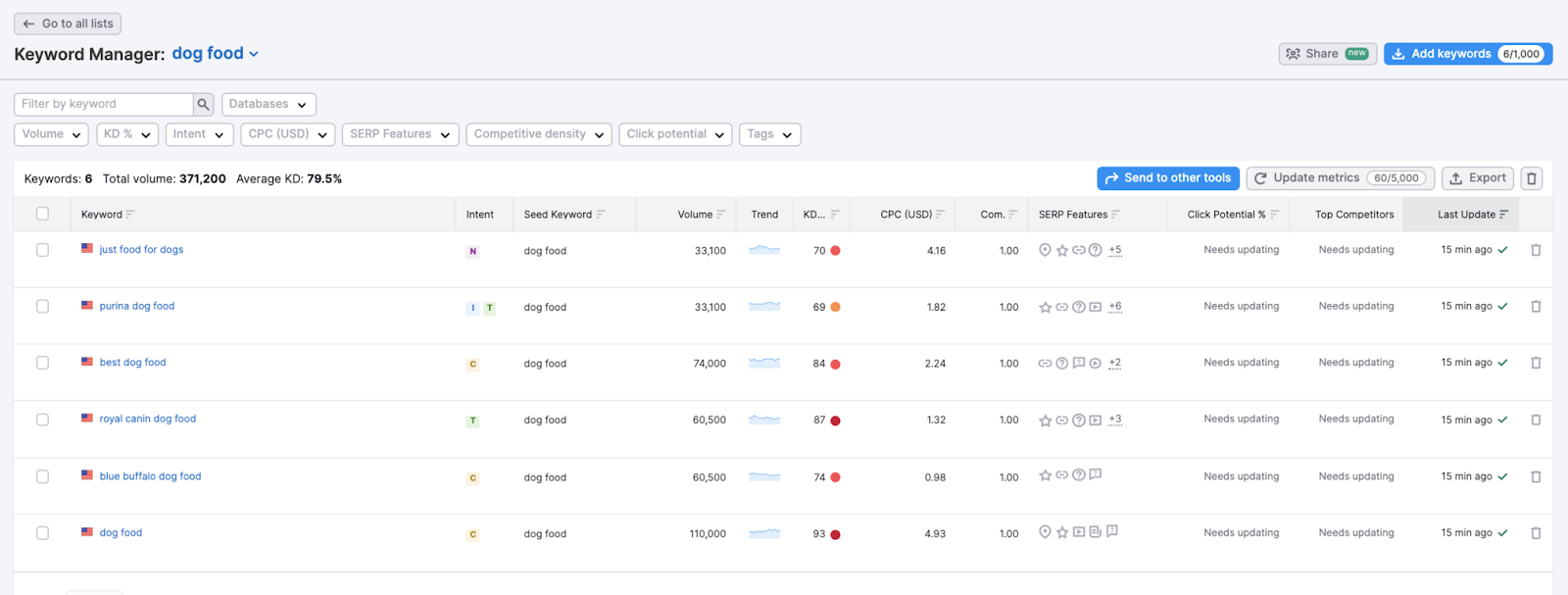Go back to all lists
The width and height of the screenshot is (1568, 595).
(x=68, y=24)
